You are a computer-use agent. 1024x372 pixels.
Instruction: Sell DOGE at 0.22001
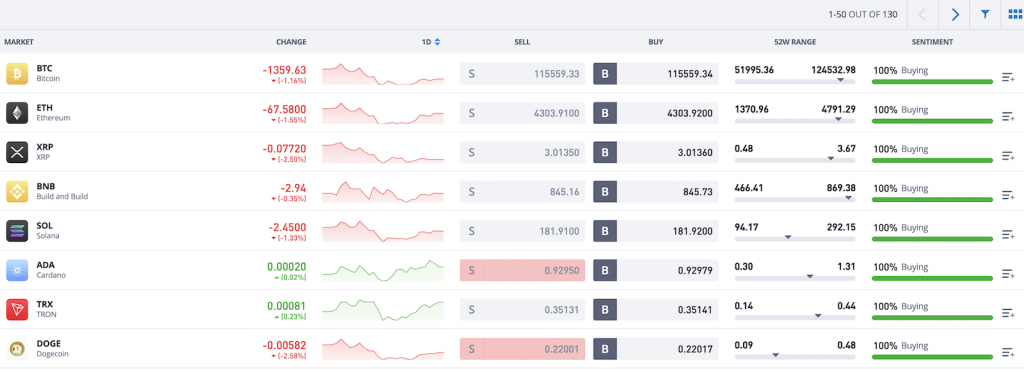tap(522, 349)
